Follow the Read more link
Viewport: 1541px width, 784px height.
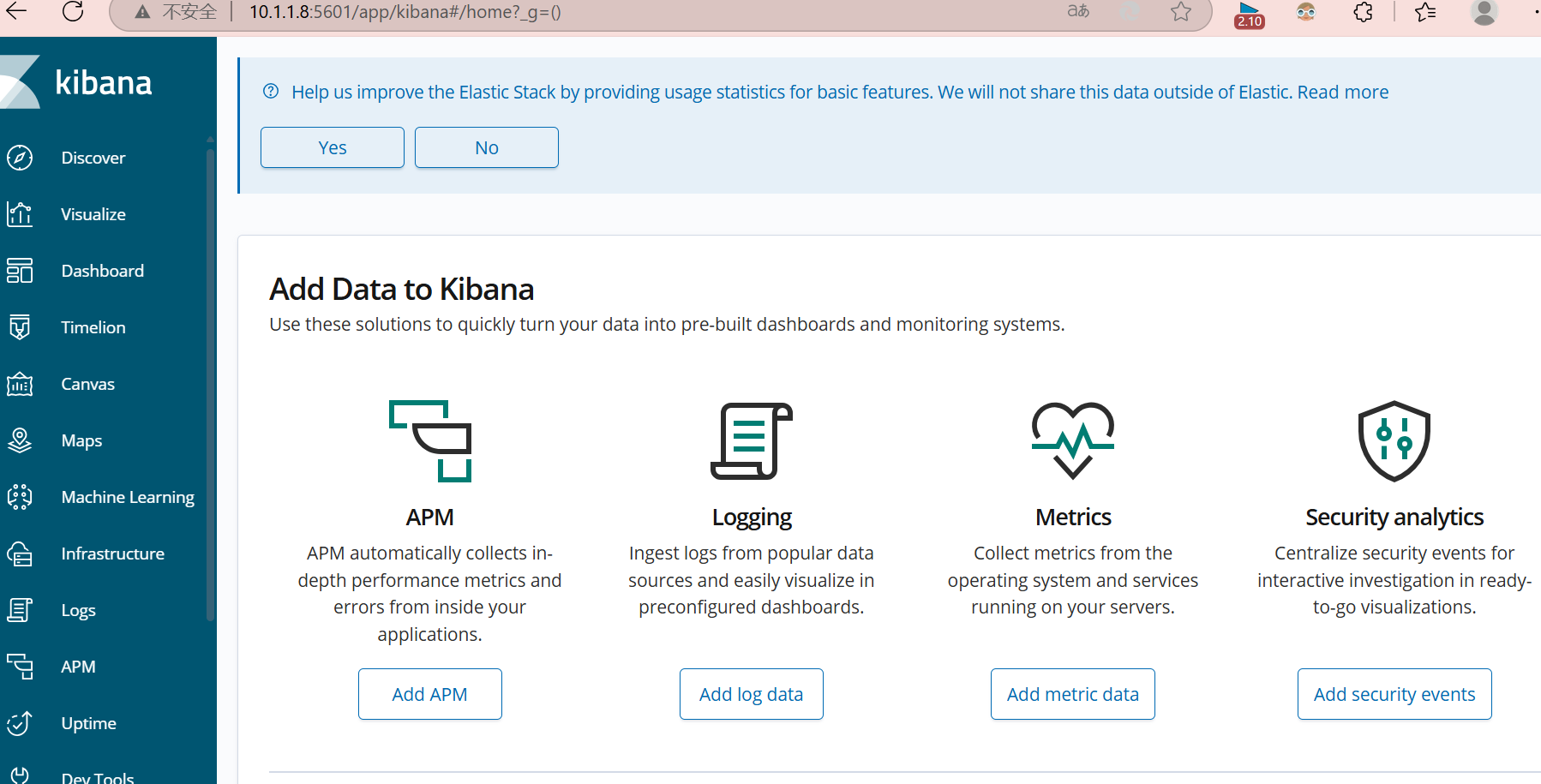click(1343, 92)
